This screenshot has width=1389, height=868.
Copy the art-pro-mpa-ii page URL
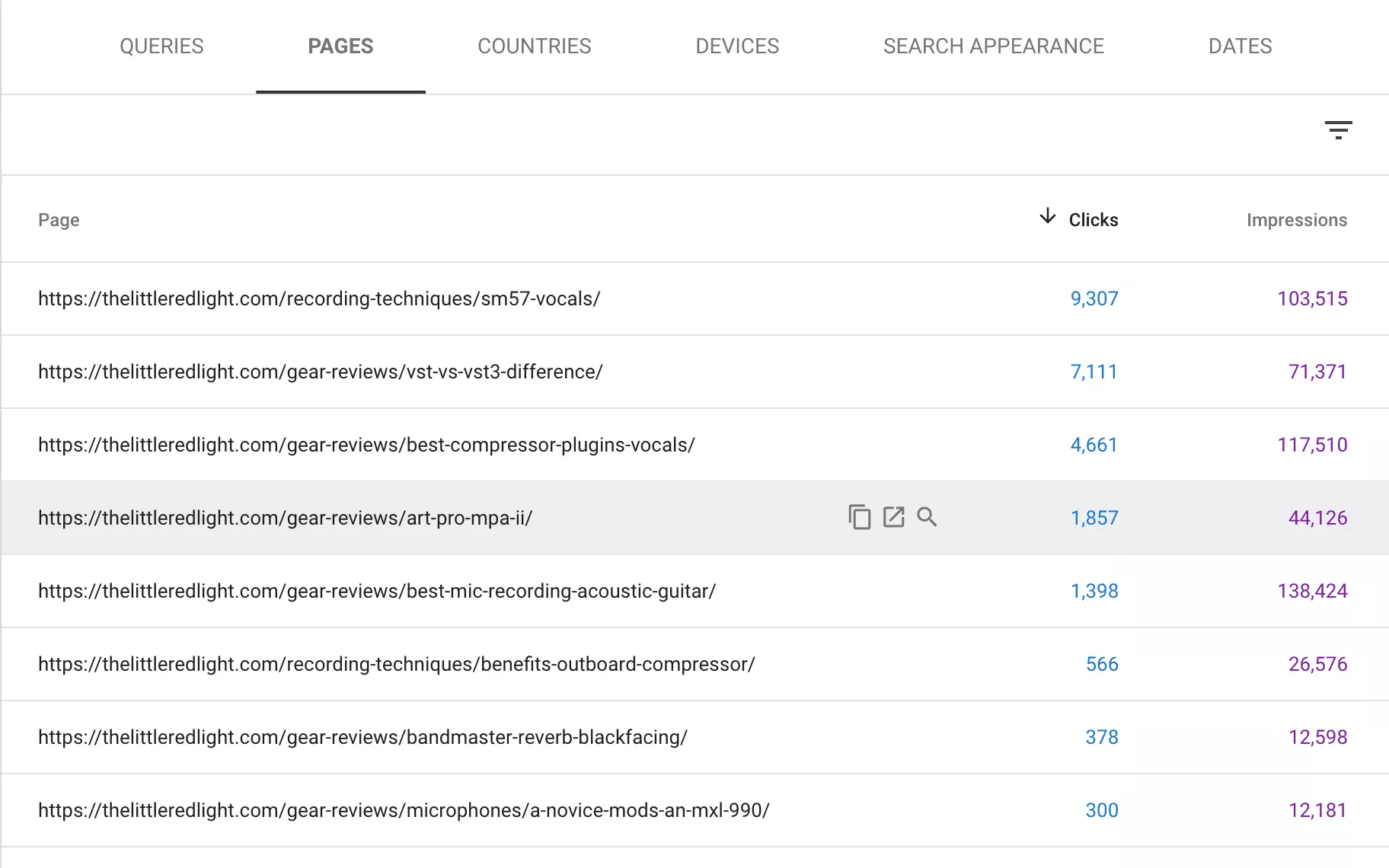coord(859,518)
